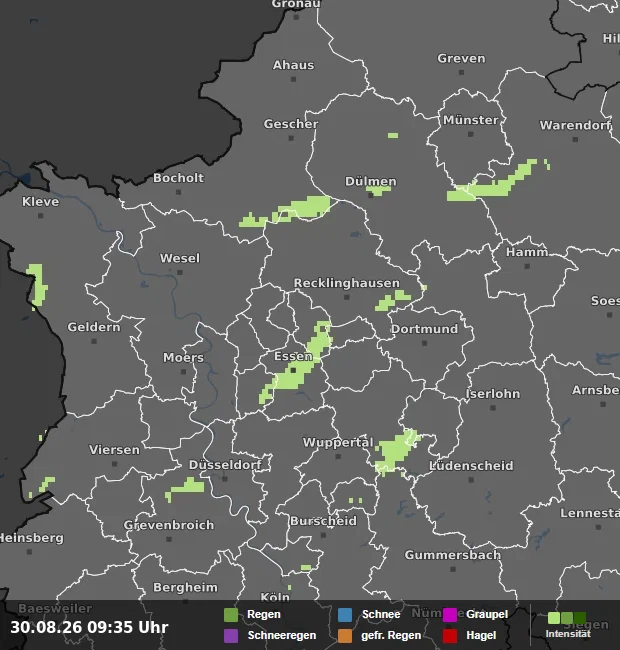
Task: Click the red Hagel legend swatch
Action: [x=450, y=635]
